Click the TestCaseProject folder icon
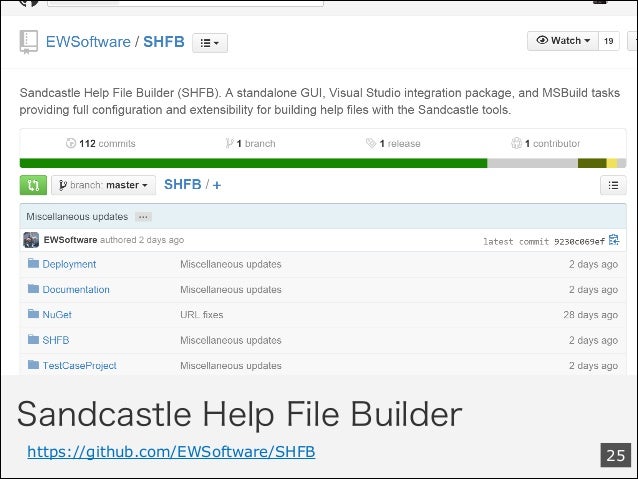 (33, 365)
